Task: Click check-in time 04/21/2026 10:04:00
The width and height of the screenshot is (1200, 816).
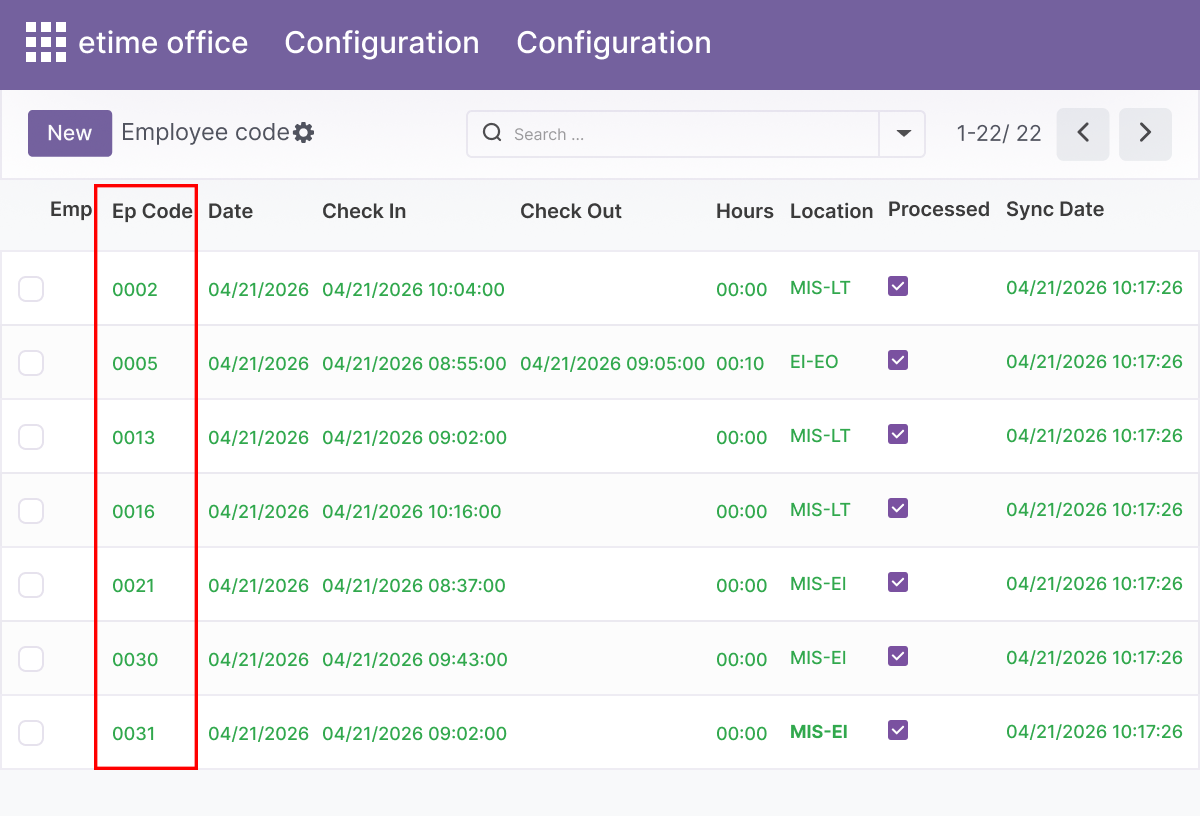Action: (x=413, y=290)
